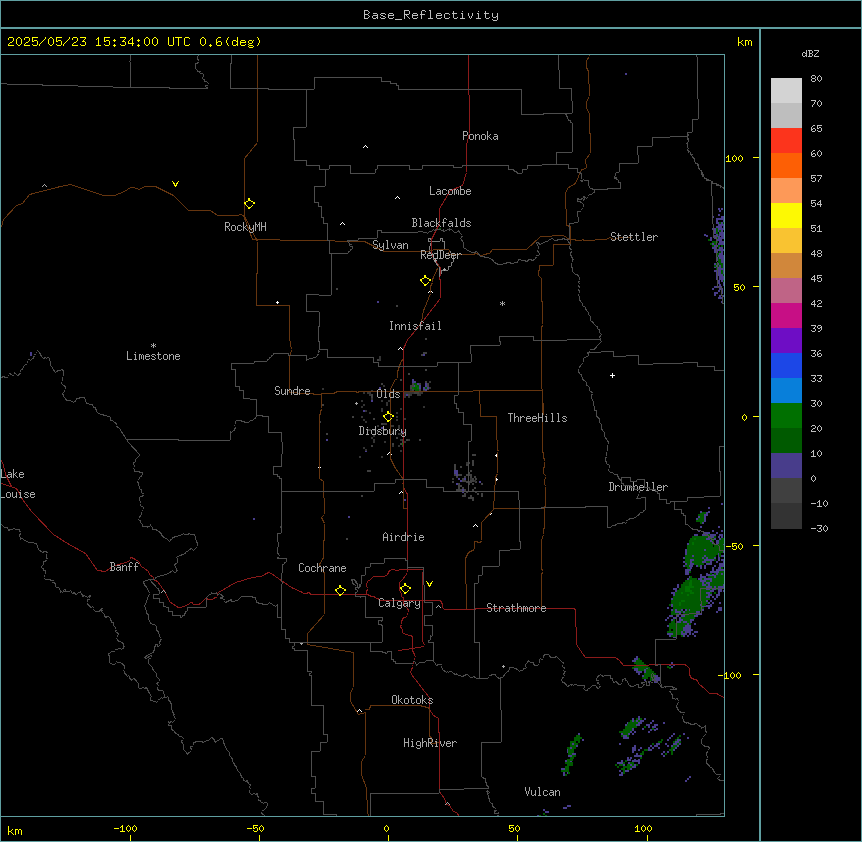Select the yellow diamond marker south of RedDeer
862x842 pixels.
pos(426,281)
